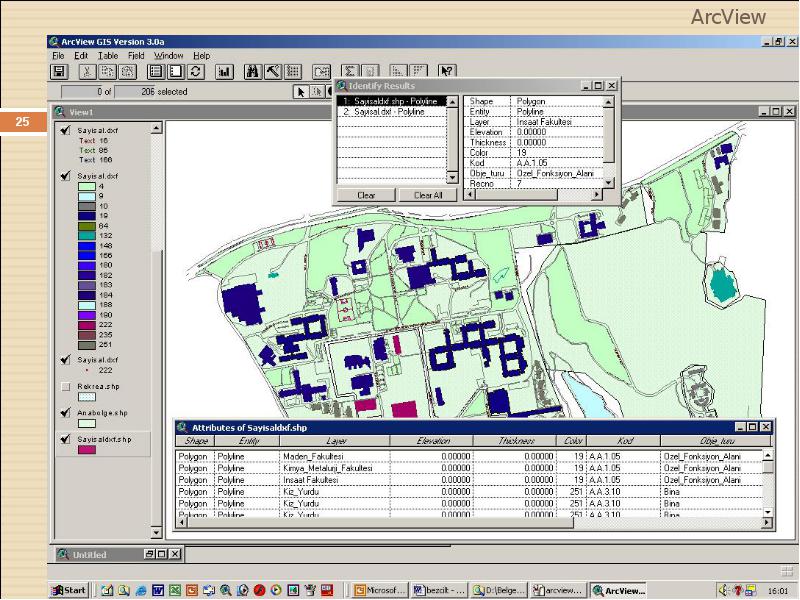Image resolution: width=800 pixels, height=600 pixels.
Task: Click the Maden_Fakultesi cell in attributes table
Action: [335, 456]
